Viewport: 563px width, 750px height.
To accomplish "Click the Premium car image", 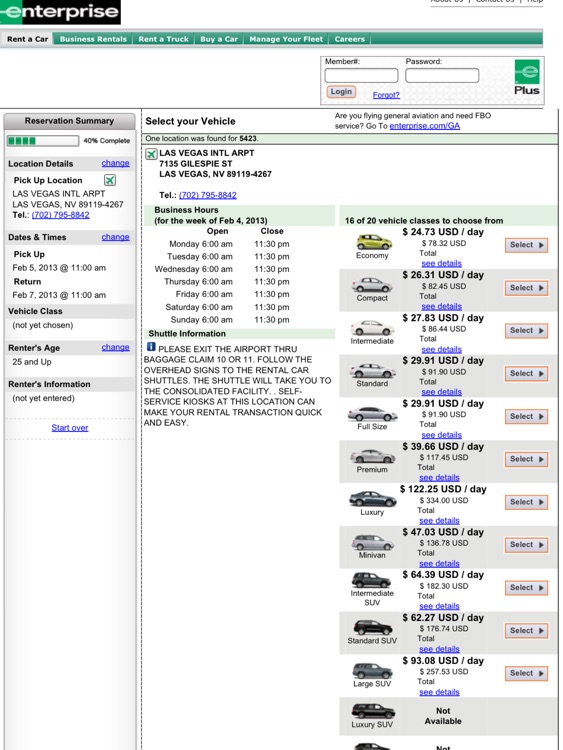I will [372, 457].
